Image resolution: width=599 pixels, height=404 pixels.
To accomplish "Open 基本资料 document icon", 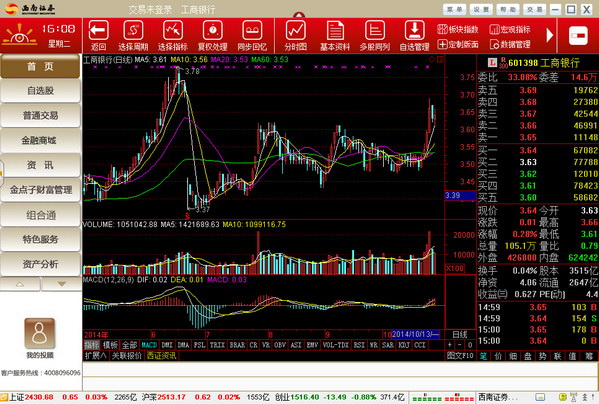I will (x=335, y=31).
